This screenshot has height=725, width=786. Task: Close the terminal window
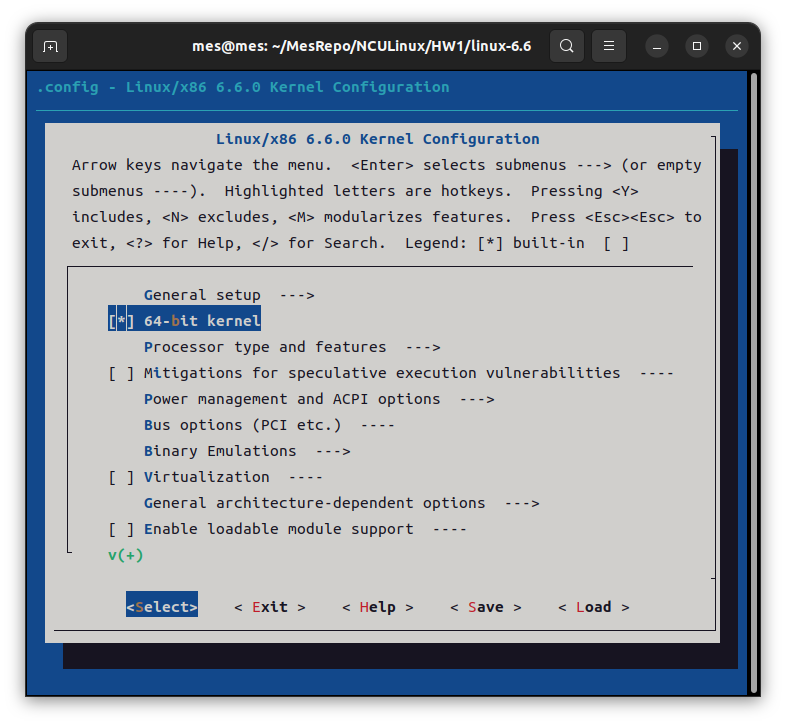(737, 46)
